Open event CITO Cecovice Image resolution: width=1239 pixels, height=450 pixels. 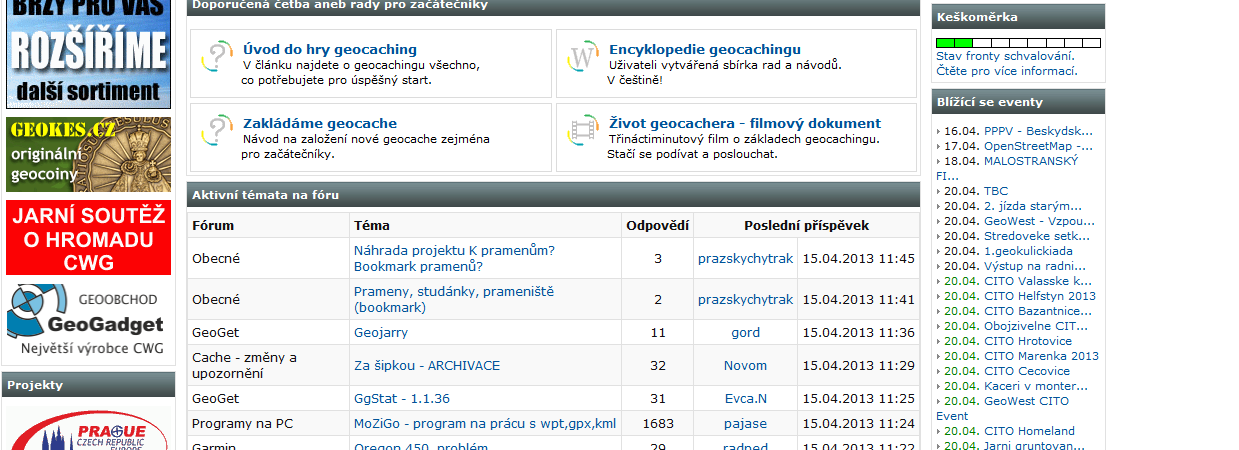[x=1027, y=370]
